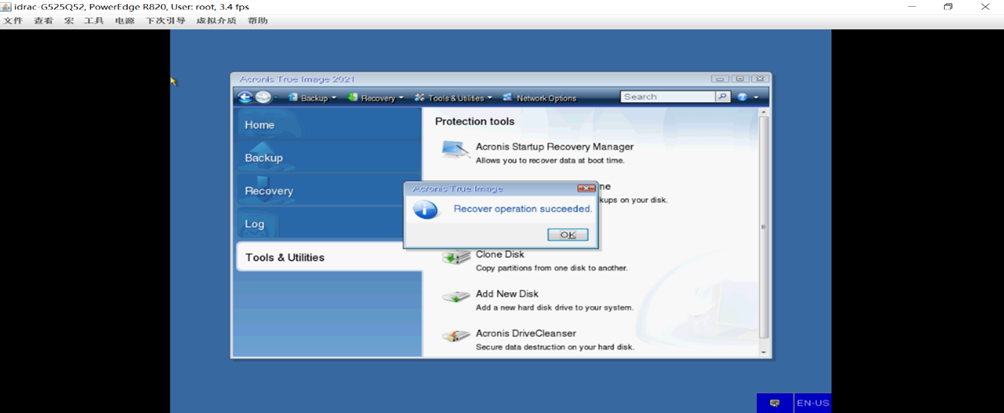Click OK in the recover succeeded dialog
Image resolution: width=1004 pixels, height=413 pixels.
point(568,235)
